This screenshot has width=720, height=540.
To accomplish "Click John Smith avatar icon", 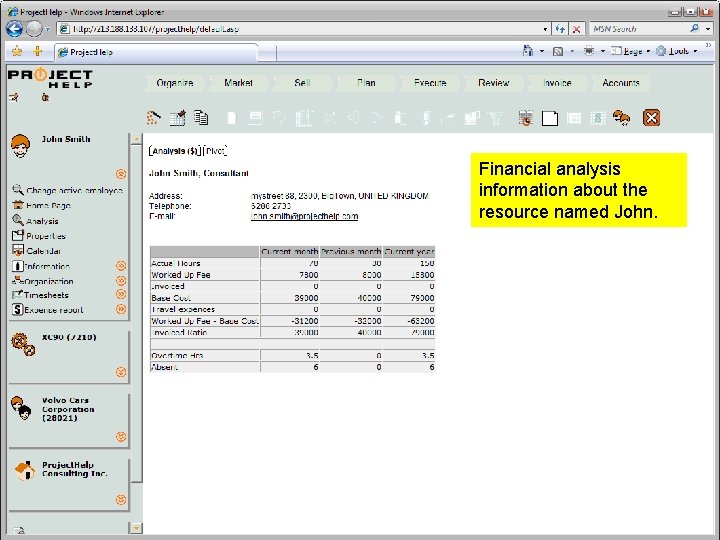I will 20,146.
